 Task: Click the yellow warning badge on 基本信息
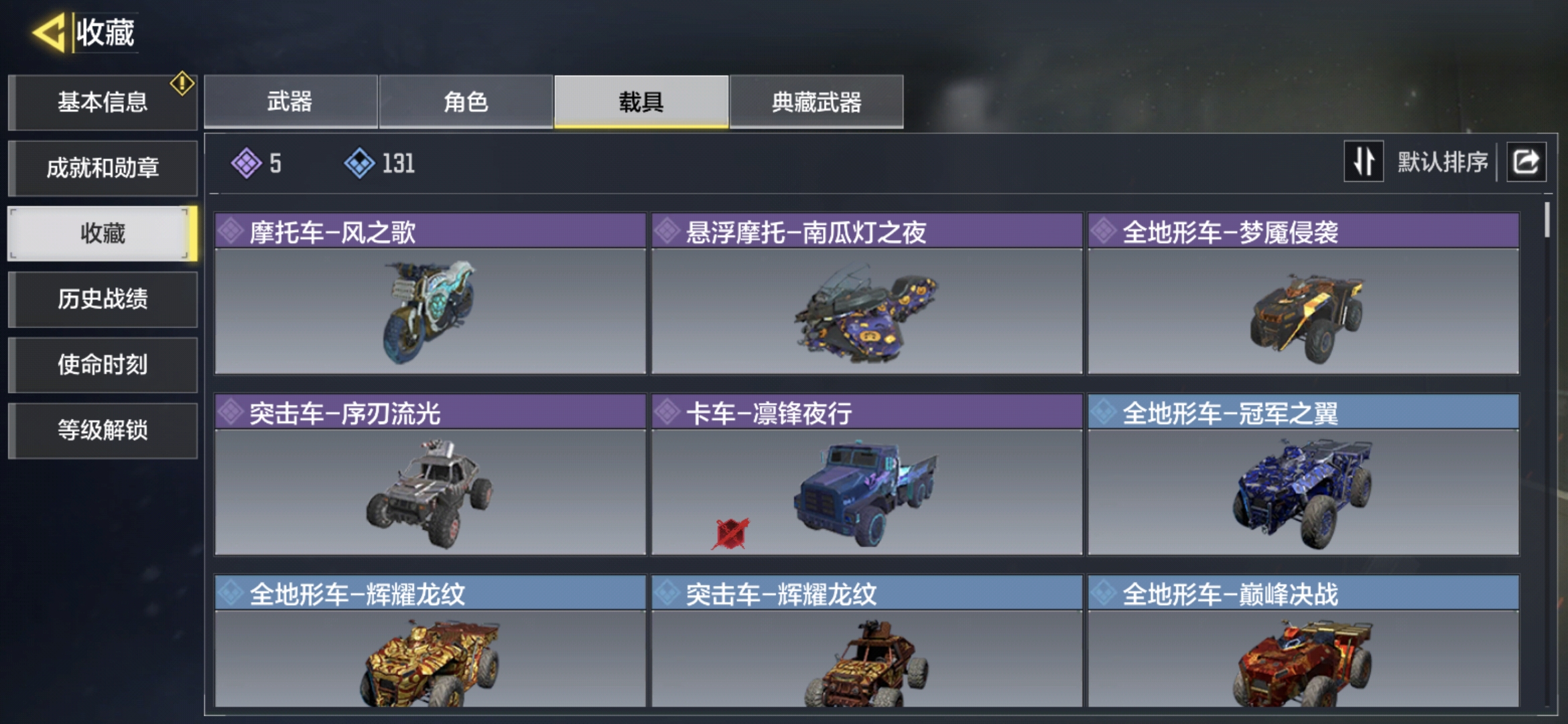pyautogui.click(x=182, y=84)
